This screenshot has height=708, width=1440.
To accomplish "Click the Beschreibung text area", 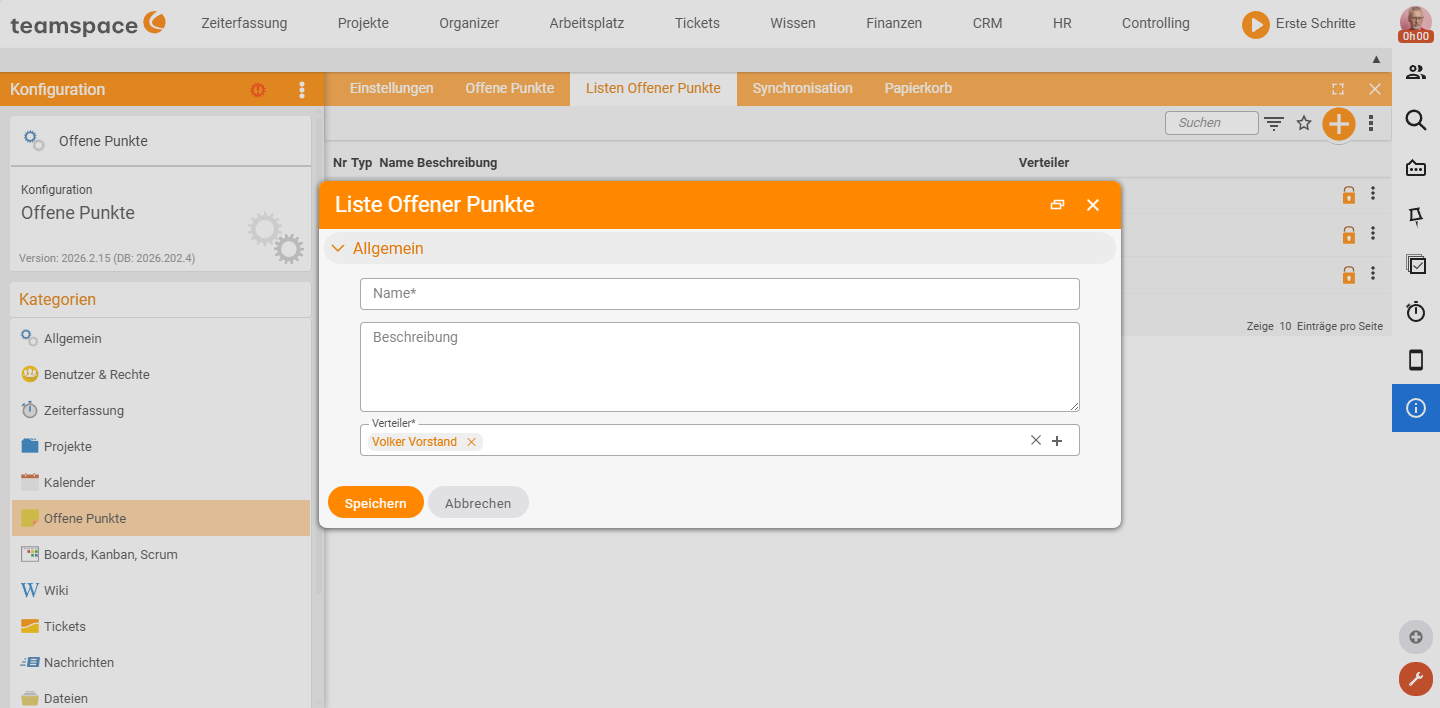I will coord(720,367).
